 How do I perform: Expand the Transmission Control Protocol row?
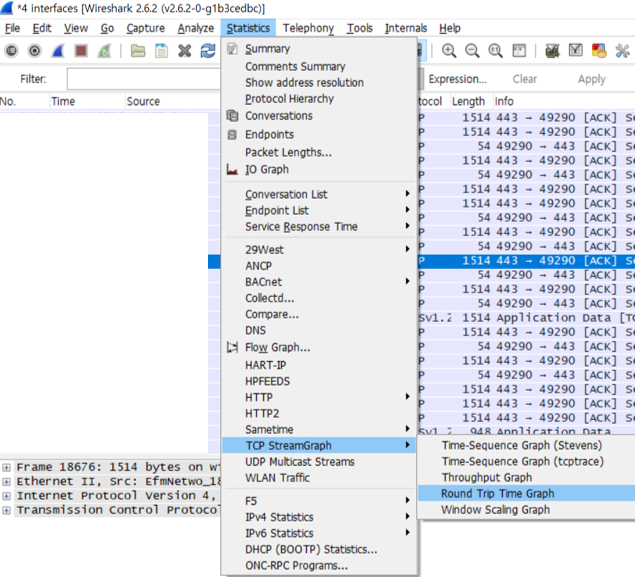pyautogui.click(x=6, y=511)
